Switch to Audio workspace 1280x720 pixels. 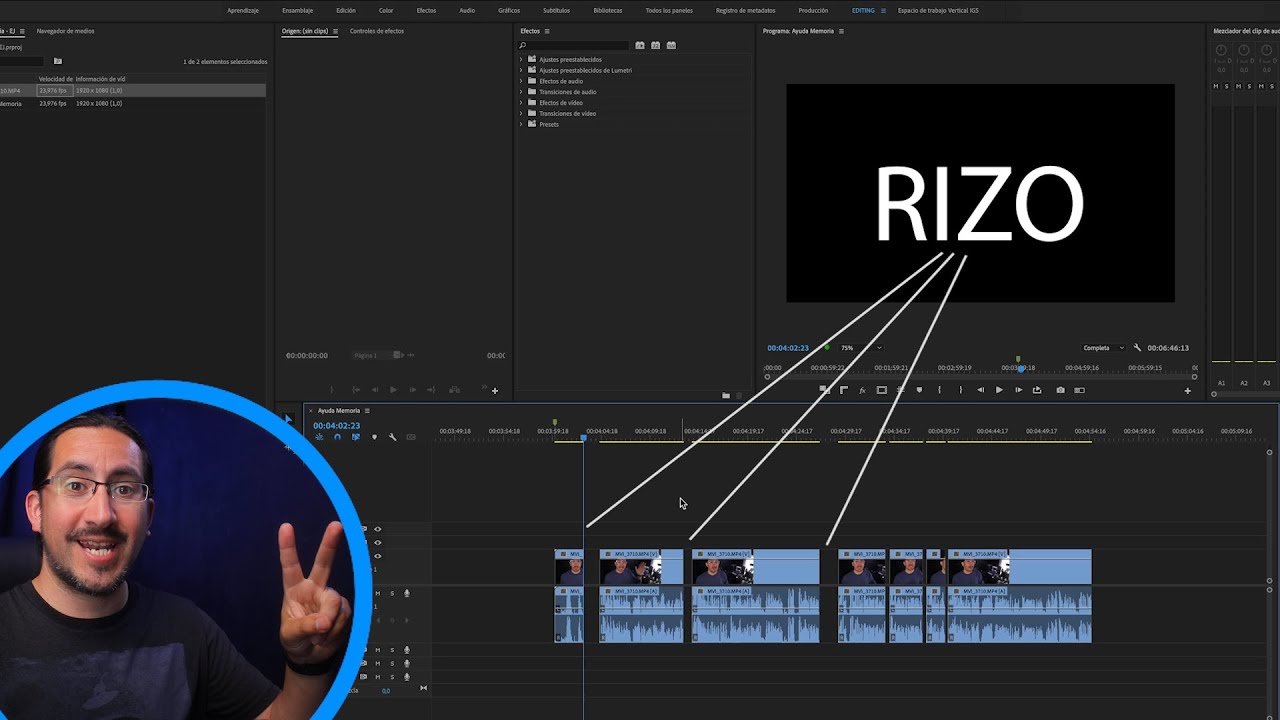(x=467, y=10)
